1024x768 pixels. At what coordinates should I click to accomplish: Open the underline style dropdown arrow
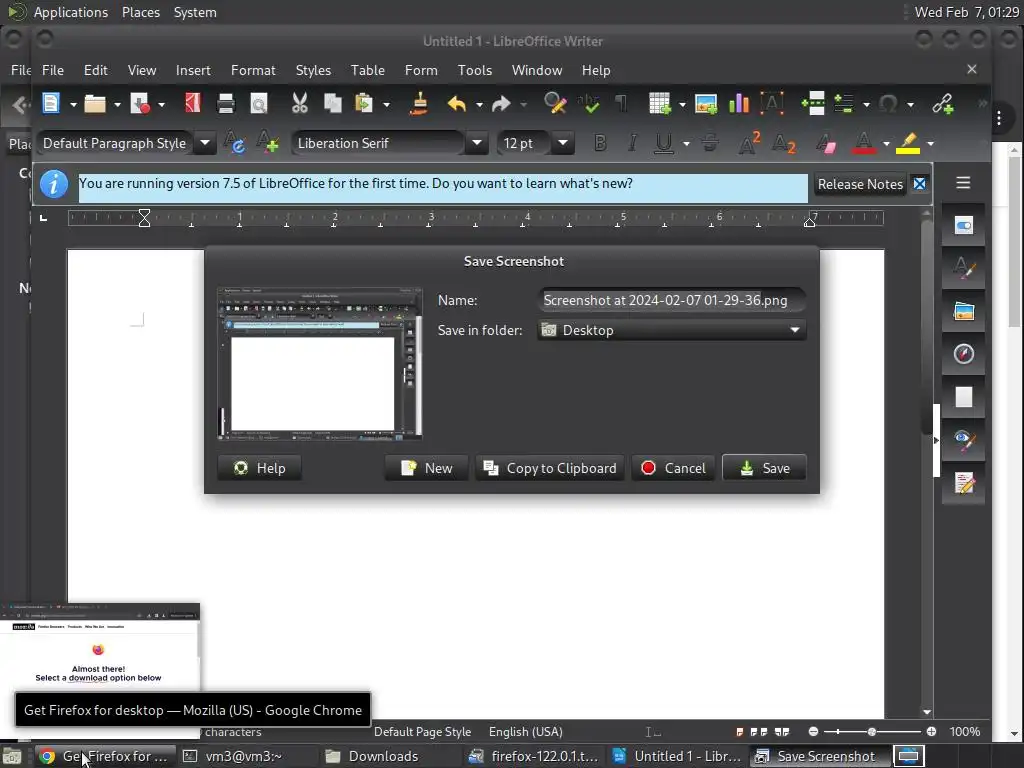tap(686, 144)
